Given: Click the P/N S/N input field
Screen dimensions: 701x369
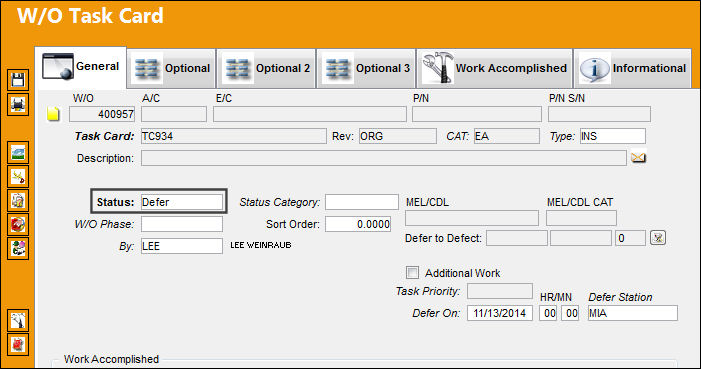Looking at the screenshot, I should pyautogui.click(x=599, y=114).
